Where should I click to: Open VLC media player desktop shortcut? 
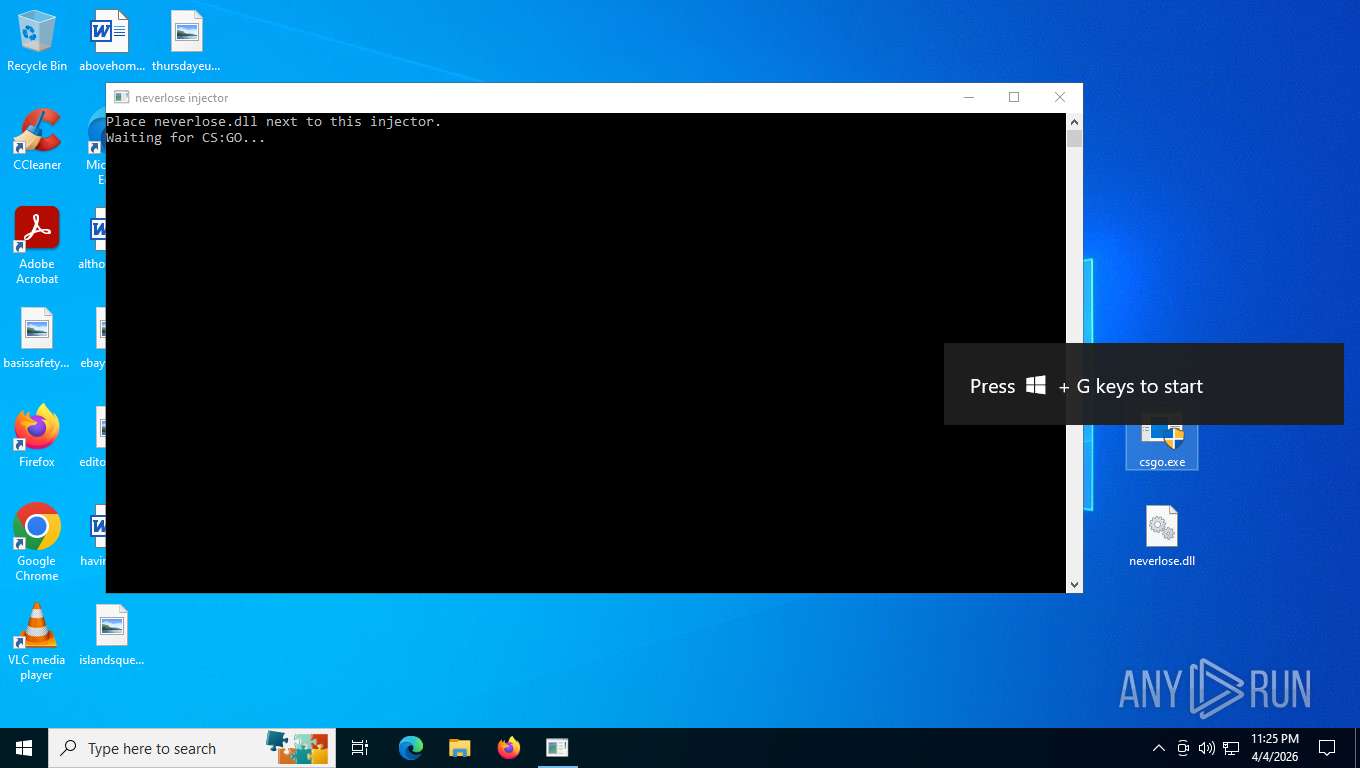coord(37,641)
